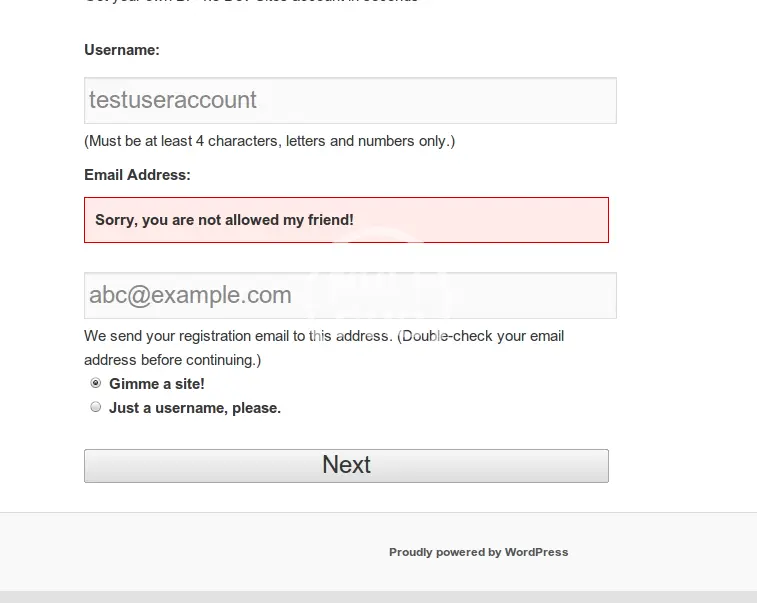
Task: Select the "Gimme a site!" radio button
Action: point(96,383)
